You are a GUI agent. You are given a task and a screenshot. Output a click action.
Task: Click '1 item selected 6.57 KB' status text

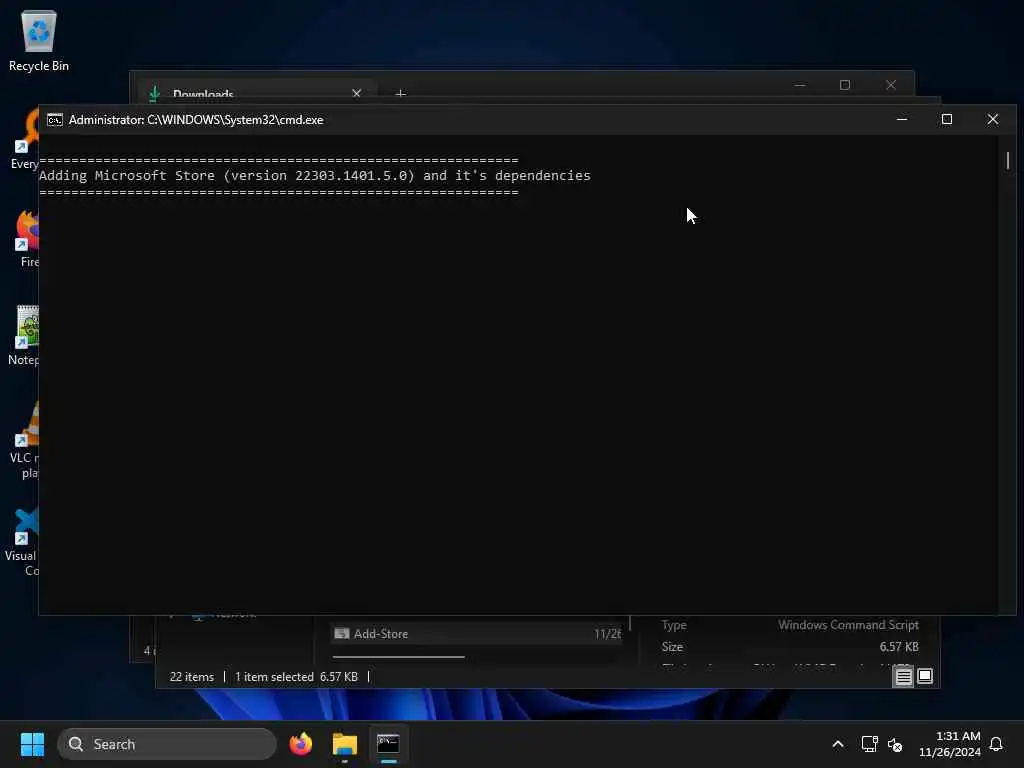point(296,677)
